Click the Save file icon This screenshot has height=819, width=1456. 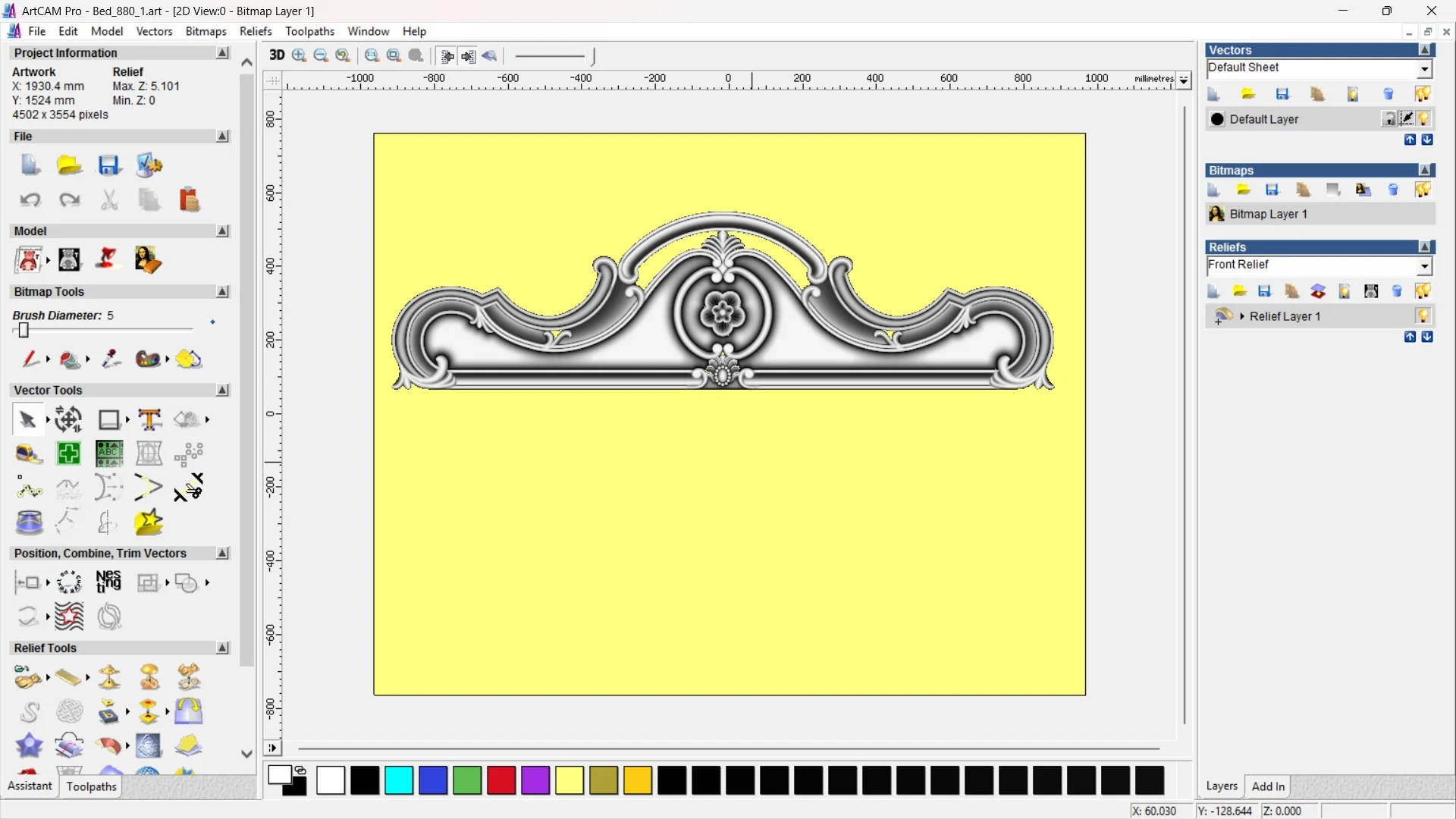(109, 165)
